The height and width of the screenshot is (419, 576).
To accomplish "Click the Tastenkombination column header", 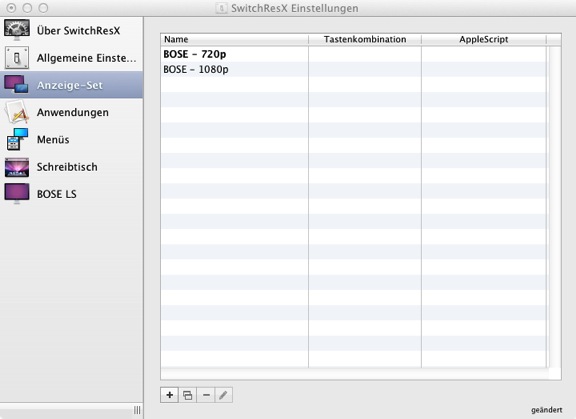I will click(x=365, y=39).
